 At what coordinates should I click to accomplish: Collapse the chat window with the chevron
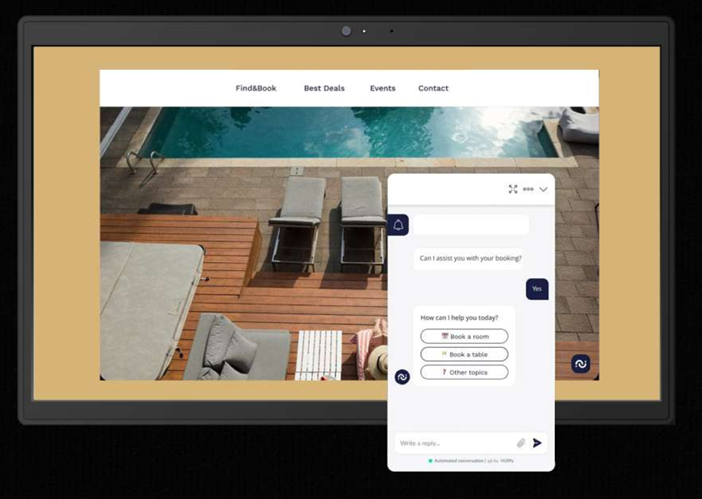pos(543,189)
